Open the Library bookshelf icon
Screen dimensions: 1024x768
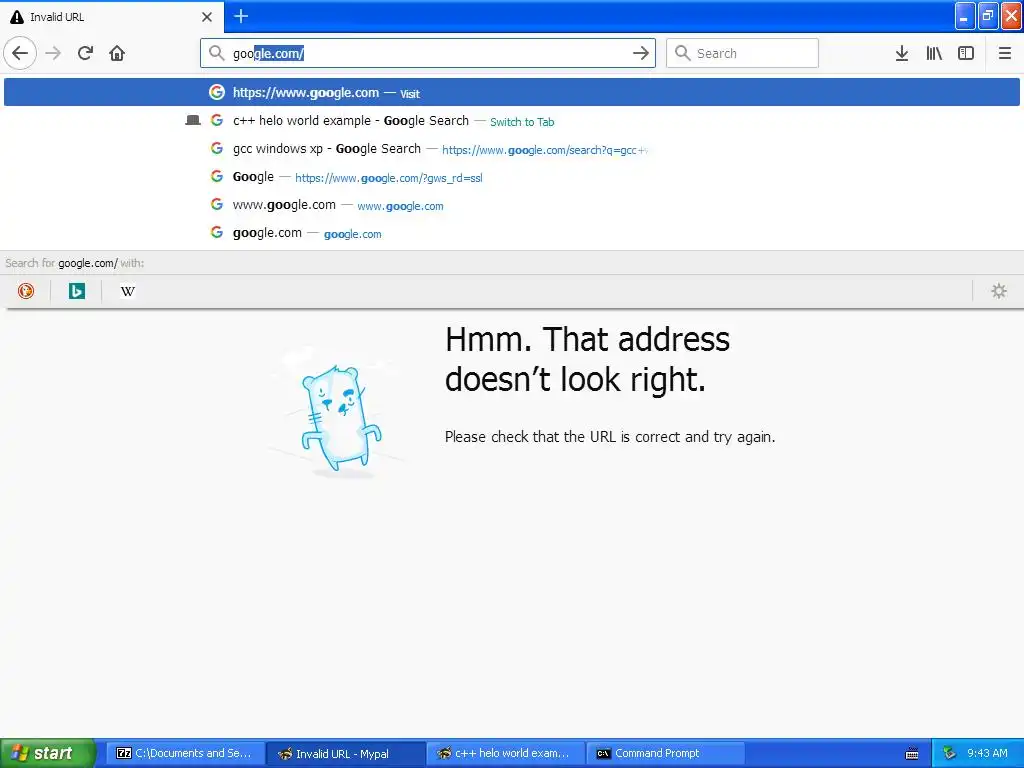click(x=934, y=53)
